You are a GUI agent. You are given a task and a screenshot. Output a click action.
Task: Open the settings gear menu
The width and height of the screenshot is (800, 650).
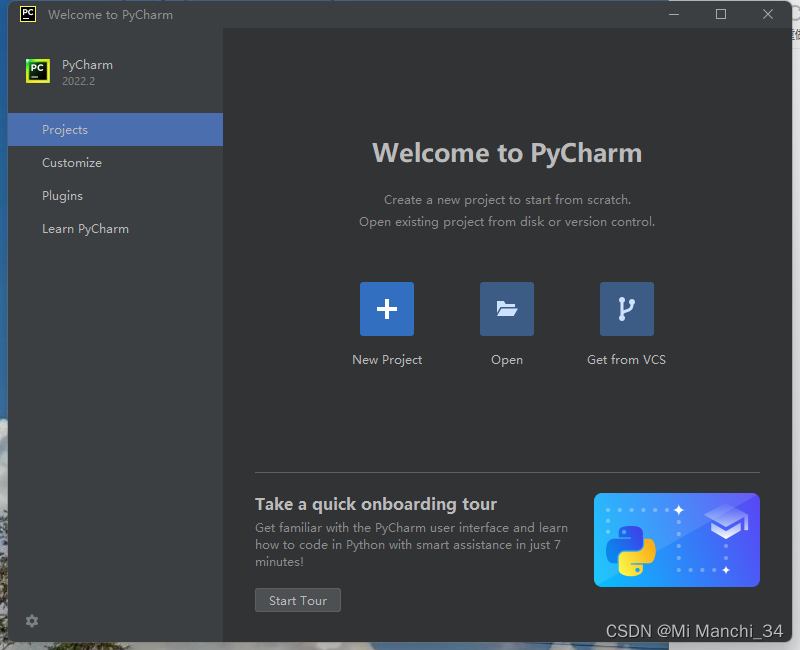[32, 621]
